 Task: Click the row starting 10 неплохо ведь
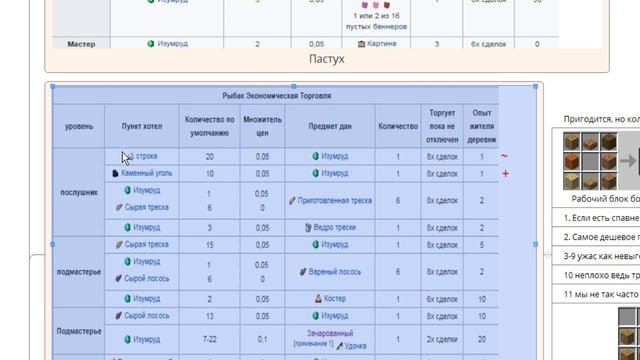[596, 276]
